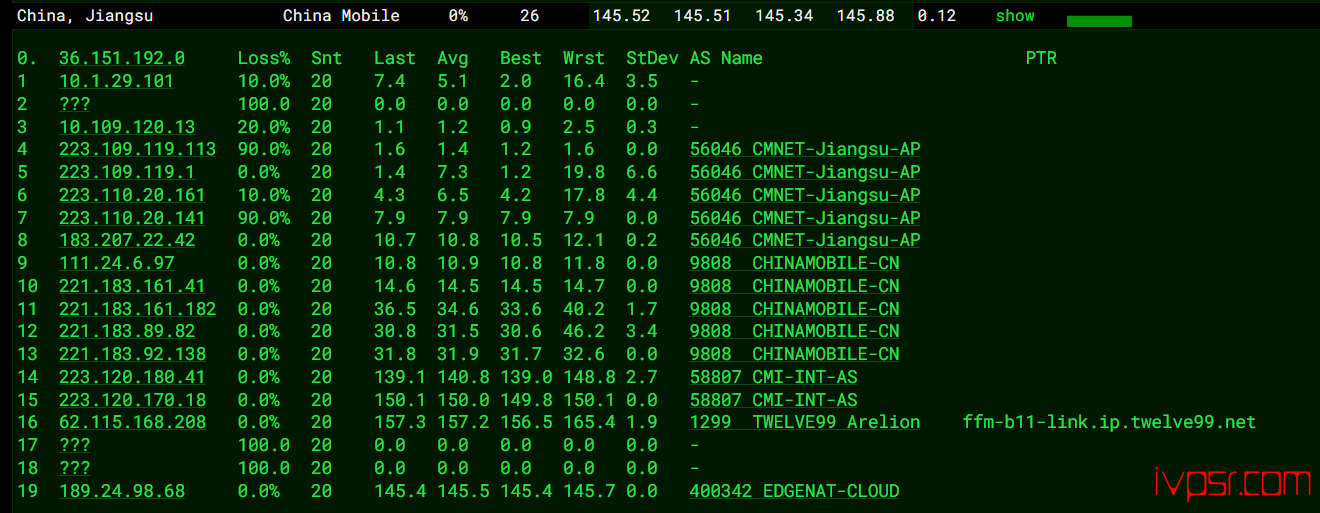Viewport: 1320px width, 513px height.
Task: Open hop 4 IP 223.109.119.113
Action: click(x=137, y=150)
